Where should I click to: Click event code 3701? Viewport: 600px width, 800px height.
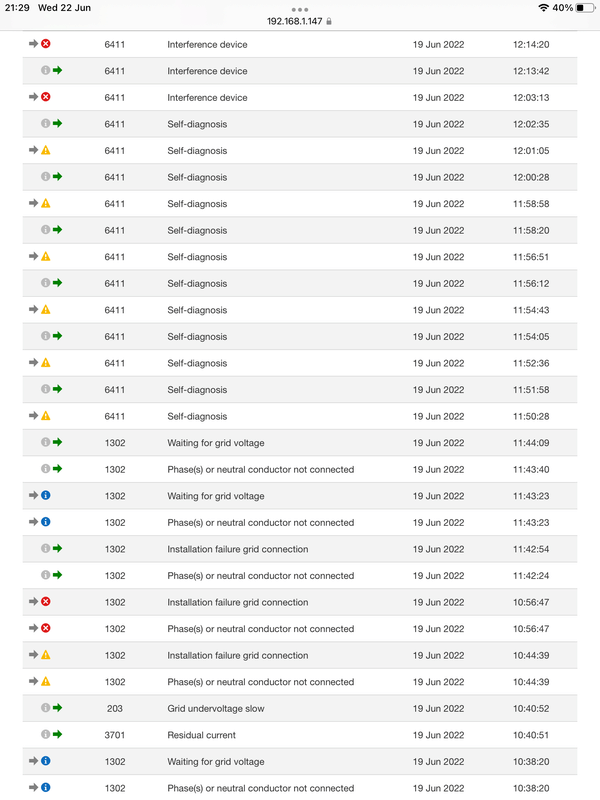[x=115, y=735]
